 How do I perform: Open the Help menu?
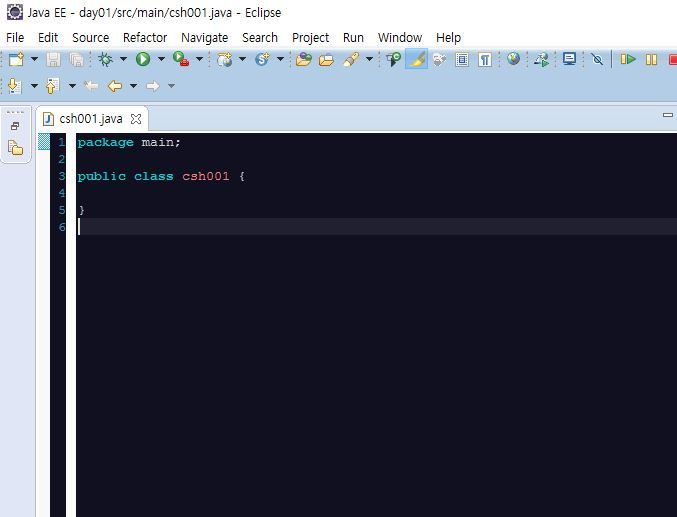[448, 38]
